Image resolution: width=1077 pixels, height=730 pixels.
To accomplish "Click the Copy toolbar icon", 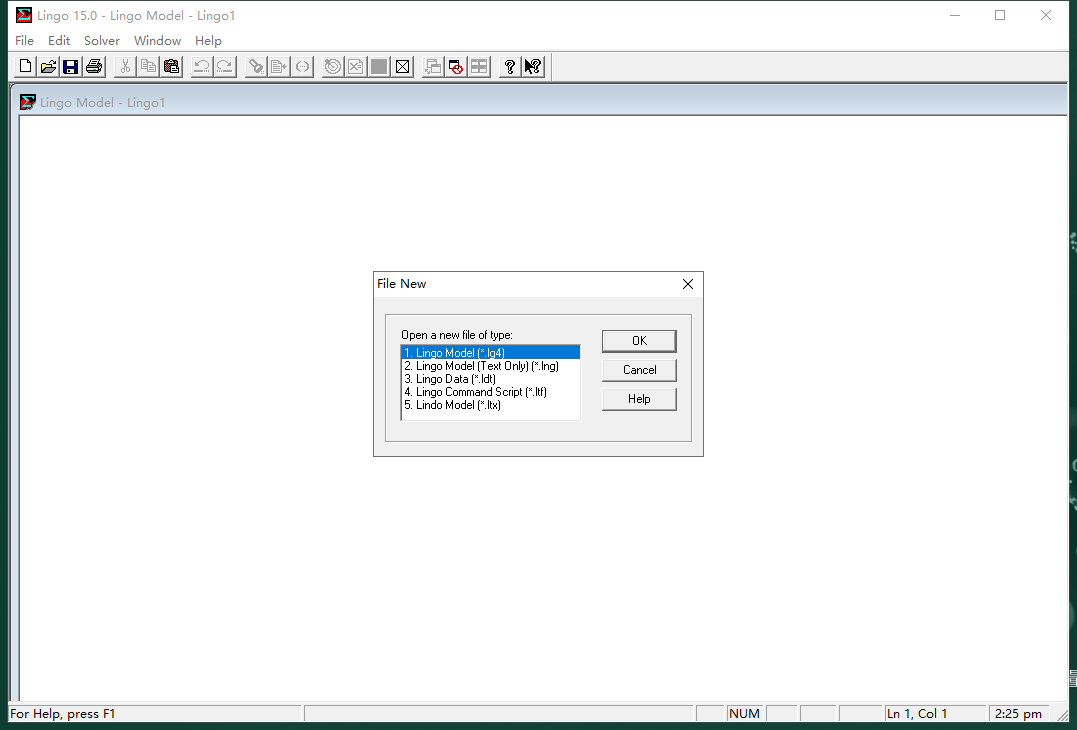I will pos(148,67).
